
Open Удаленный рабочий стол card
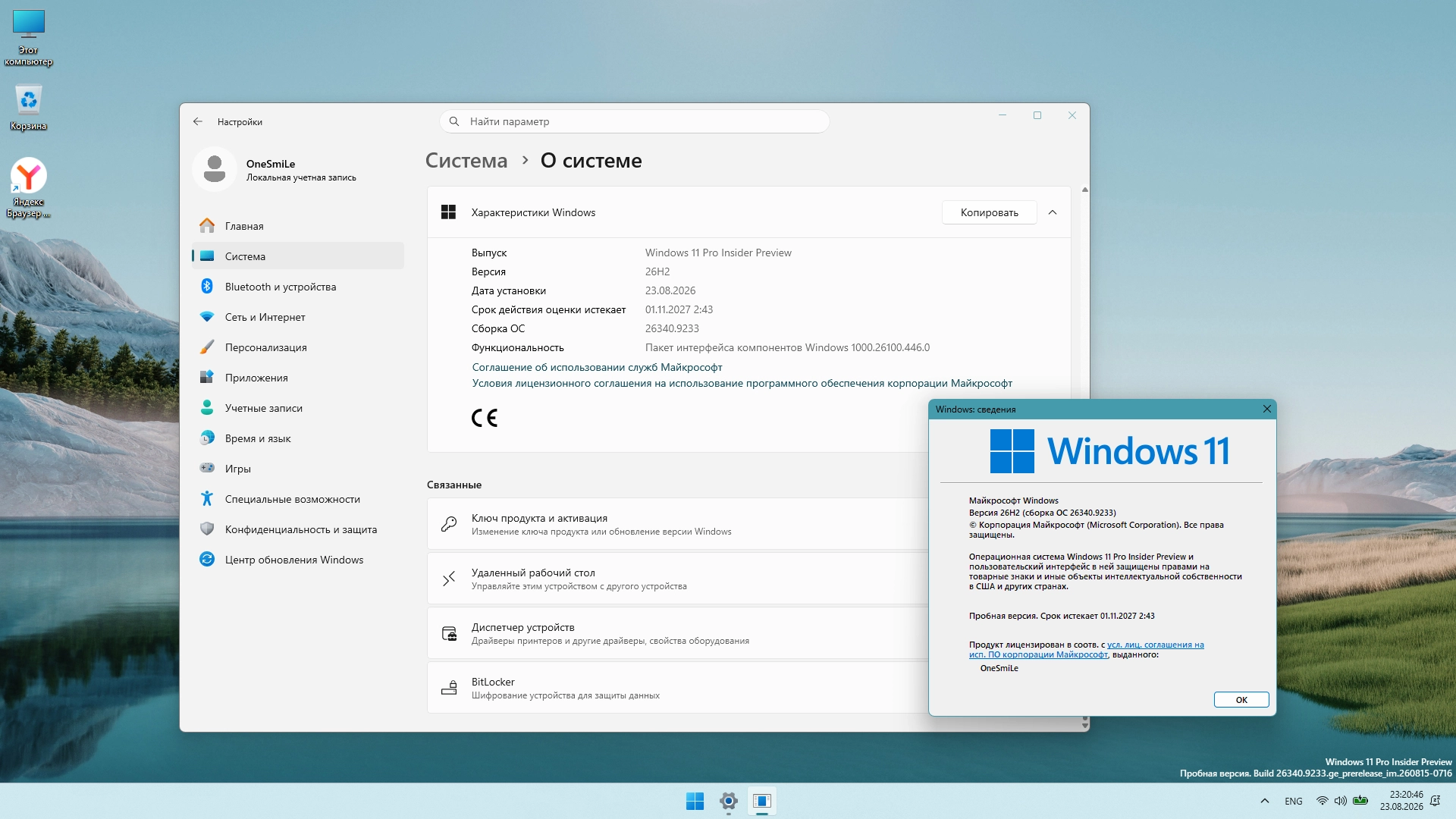click(x=677, y=579)
